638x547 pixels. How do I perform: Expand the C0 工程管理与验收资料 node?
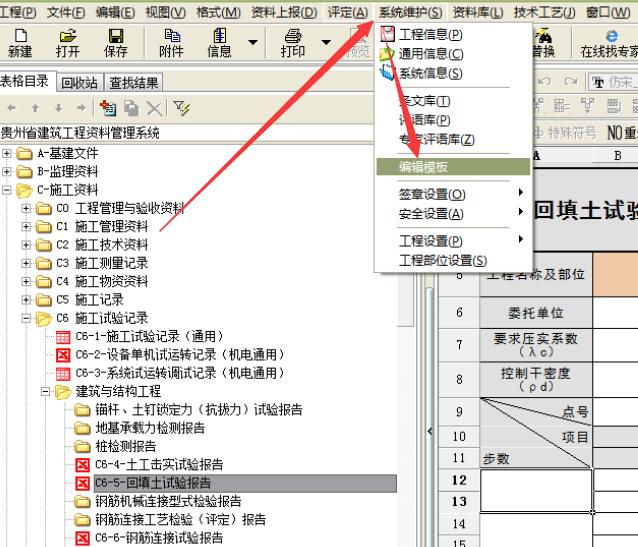(x=26, y=208)
